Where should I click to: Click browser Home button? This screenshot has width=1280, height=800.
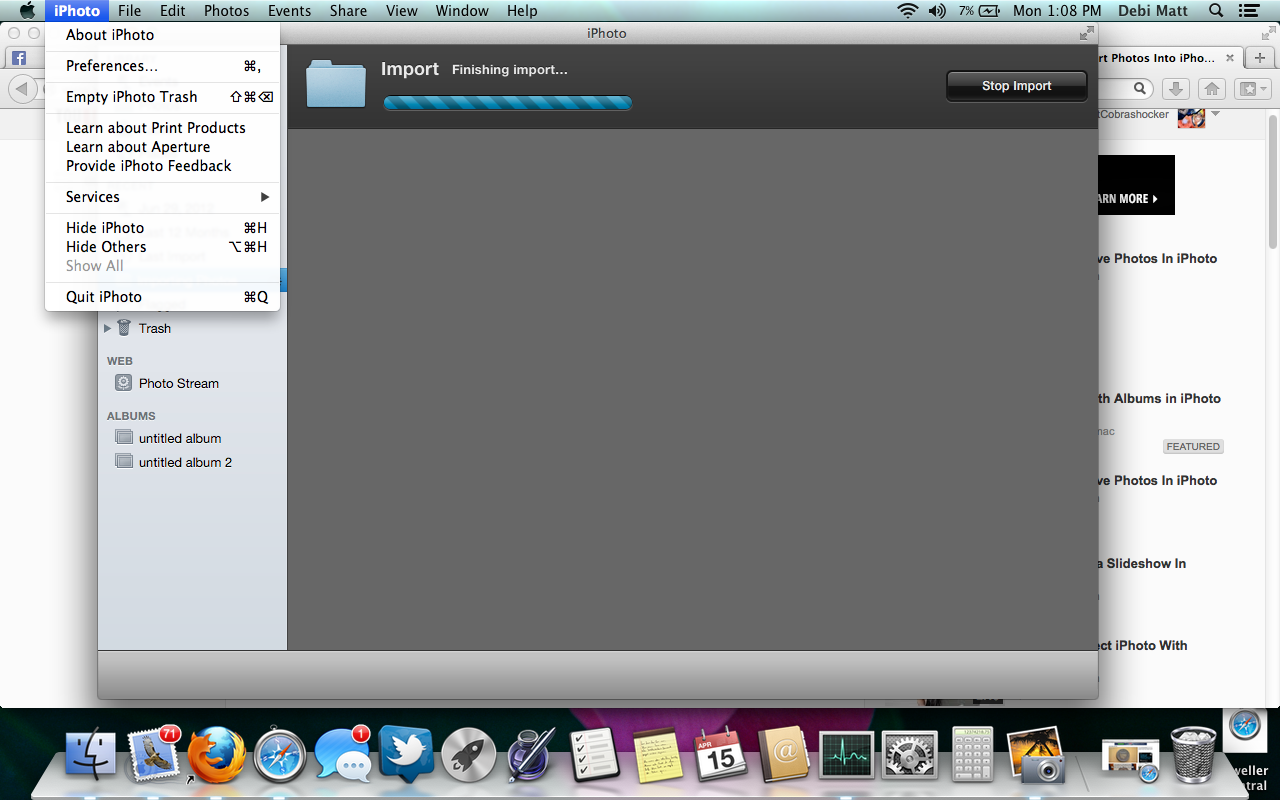[x=1211, y=89]
